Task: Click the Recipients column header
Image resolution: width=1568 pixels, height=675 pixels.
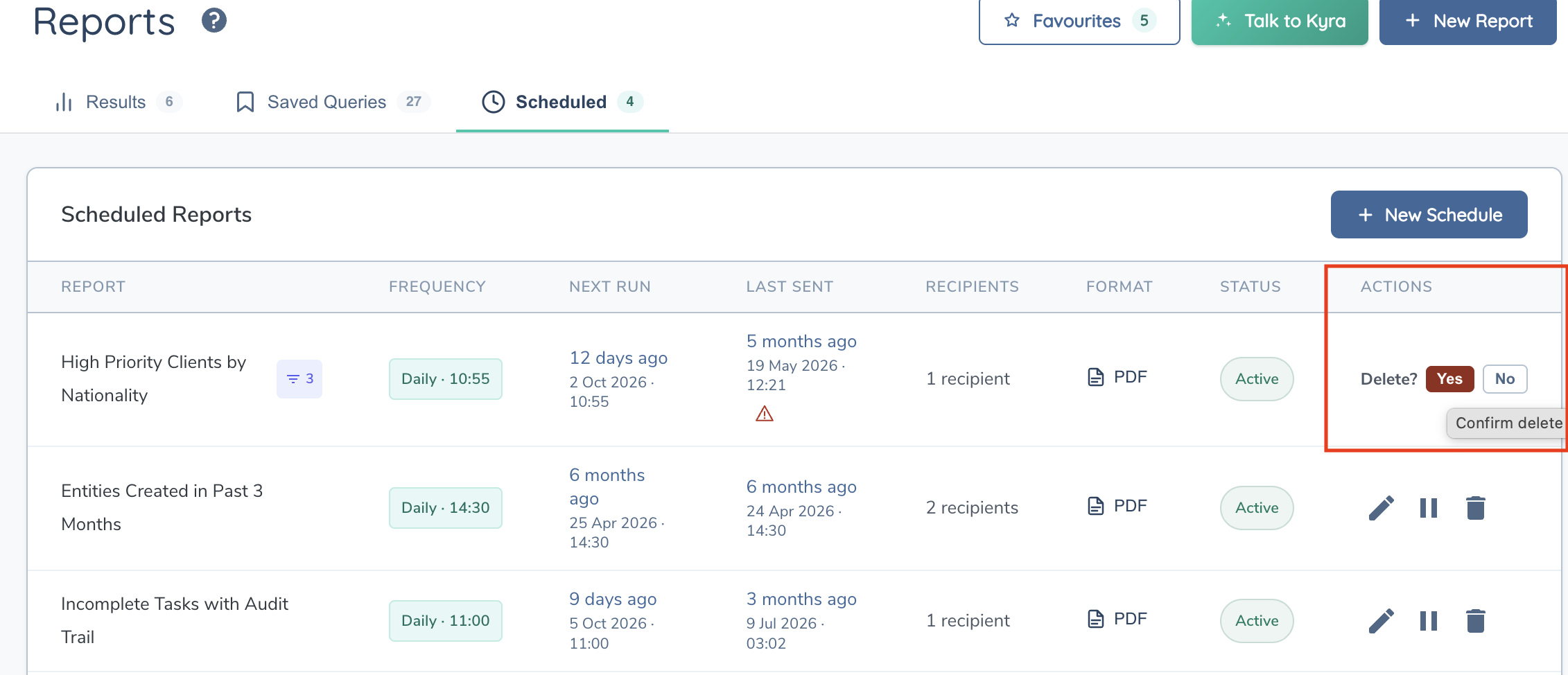Action: 972,287
